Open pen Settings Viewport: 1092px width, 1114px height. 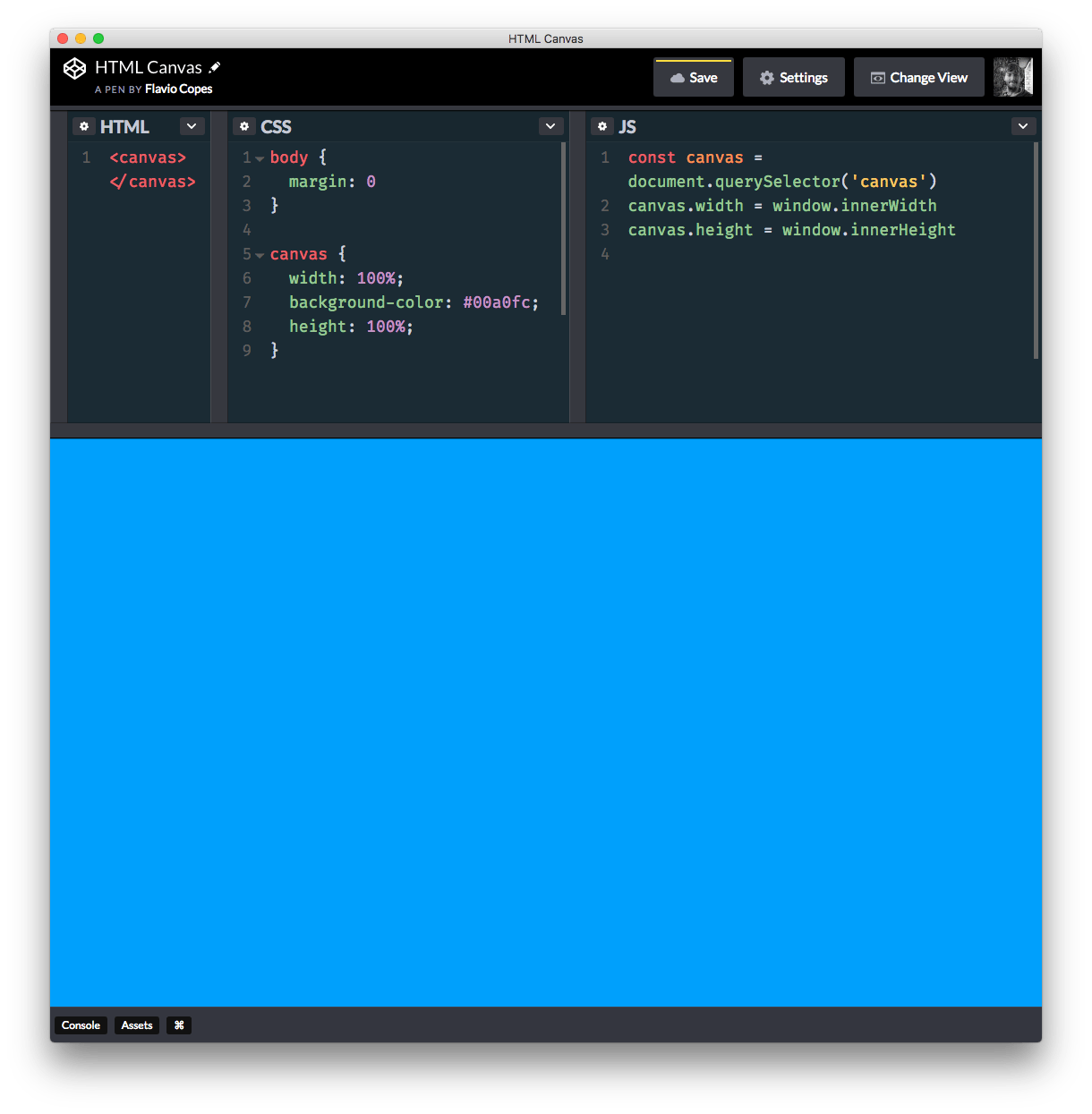pyautogui.click(x=793, y=78)
